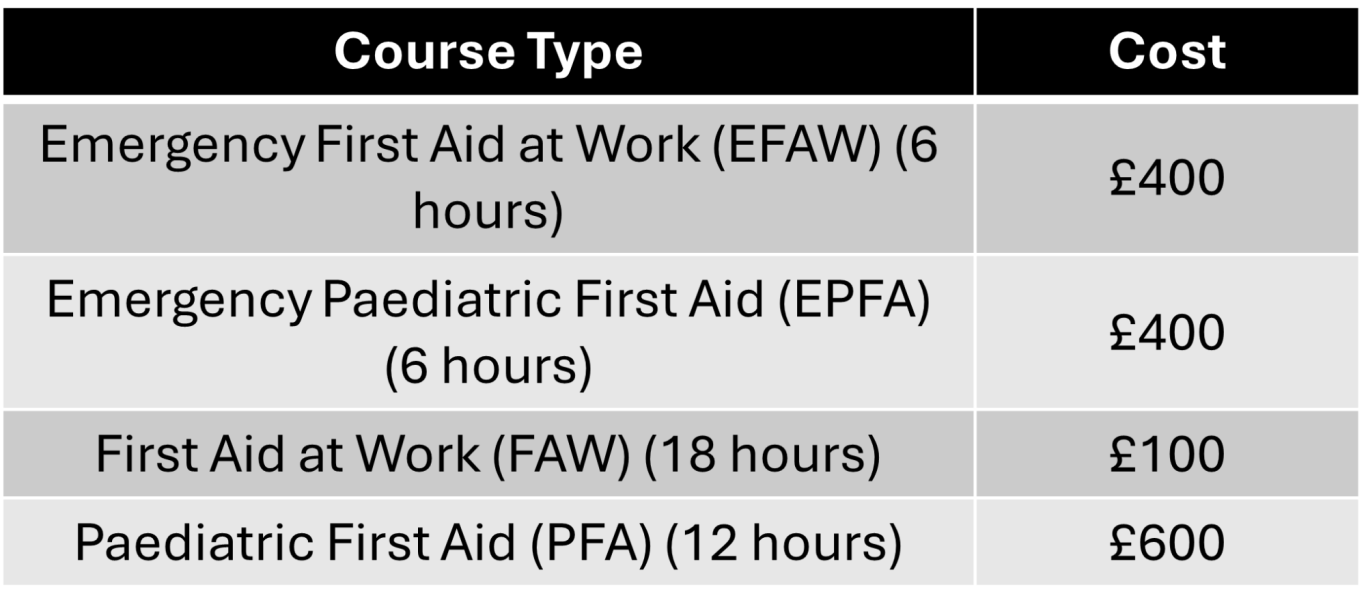The width and height of the screenshot is (1366, 594).
Task: Click the Emergency First Aid at Work cell
Action: (488, 178)
